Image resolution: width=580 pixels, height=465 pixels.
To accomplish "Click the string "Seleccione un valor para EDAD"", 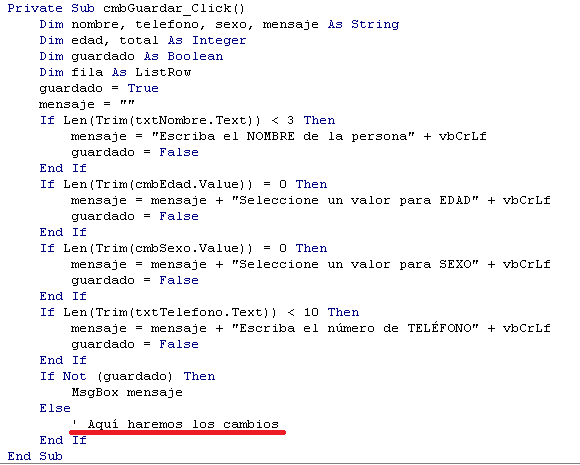I will [355, 200].
